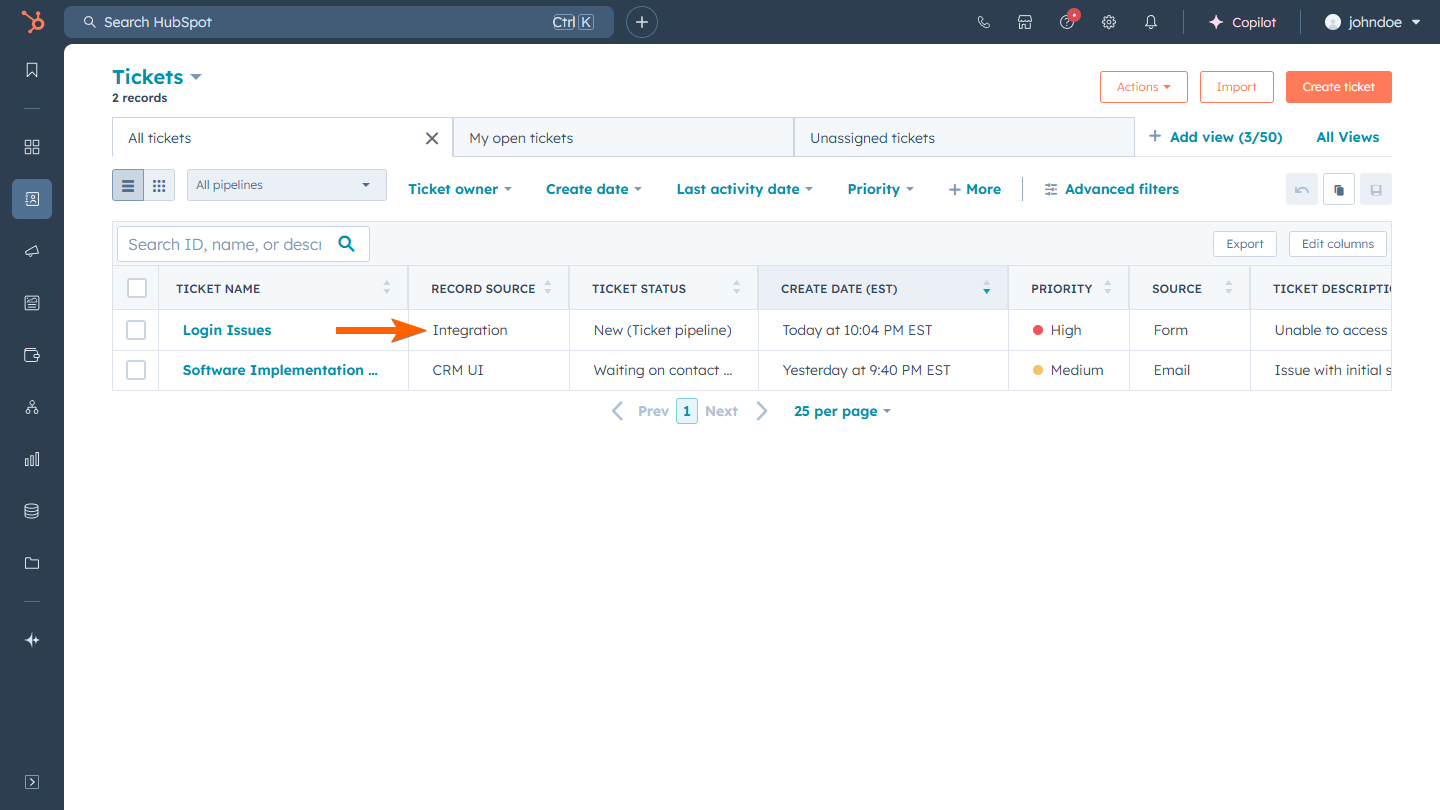The height and width of the screenshot is (810, 1440).
Task: Select the Login Issues ticket checkbox
Action: click(136, 330)
